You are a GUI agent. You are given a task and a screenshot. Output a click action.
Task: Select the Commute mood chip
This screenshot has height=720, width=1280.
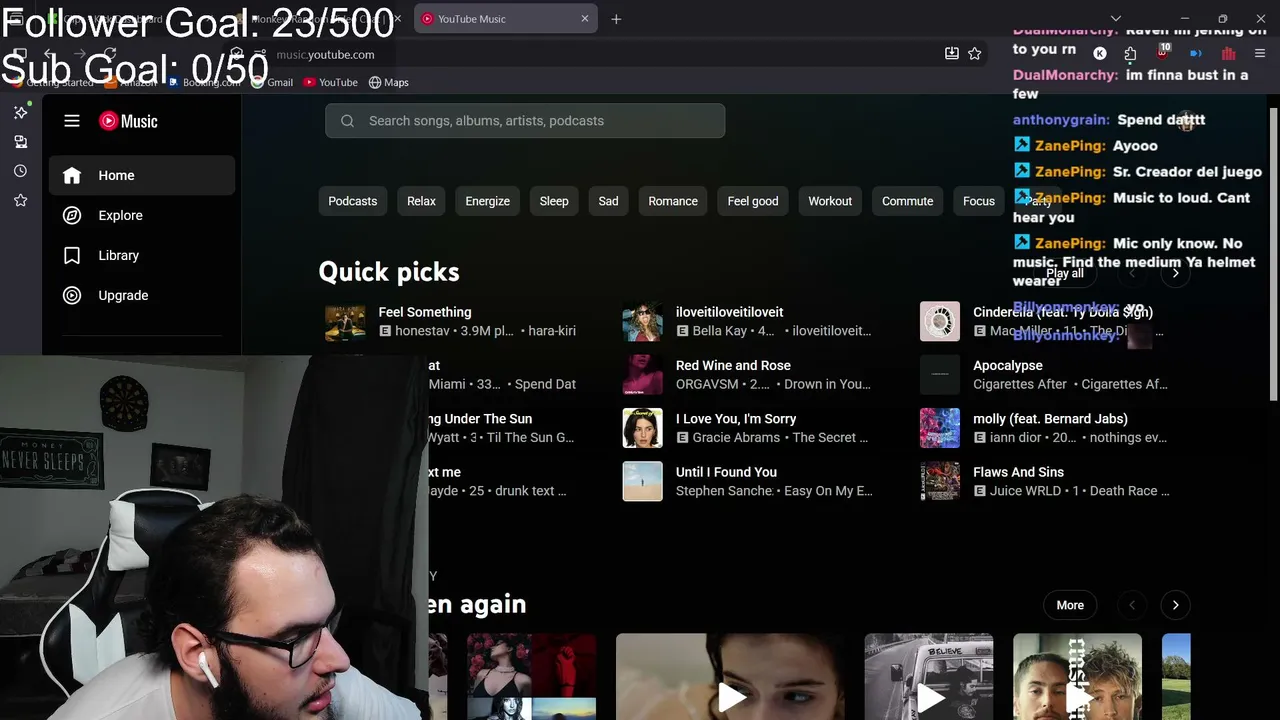pyautogui.click(x=907, y=201)
